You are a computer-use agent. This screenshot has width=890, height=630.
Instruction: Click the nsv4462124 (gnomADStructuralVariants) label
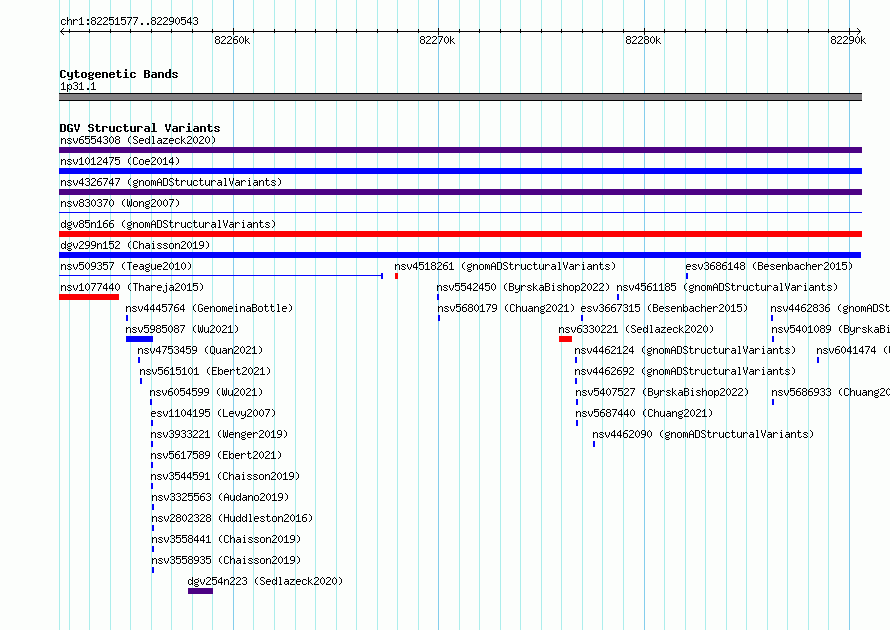pos(685,350)
